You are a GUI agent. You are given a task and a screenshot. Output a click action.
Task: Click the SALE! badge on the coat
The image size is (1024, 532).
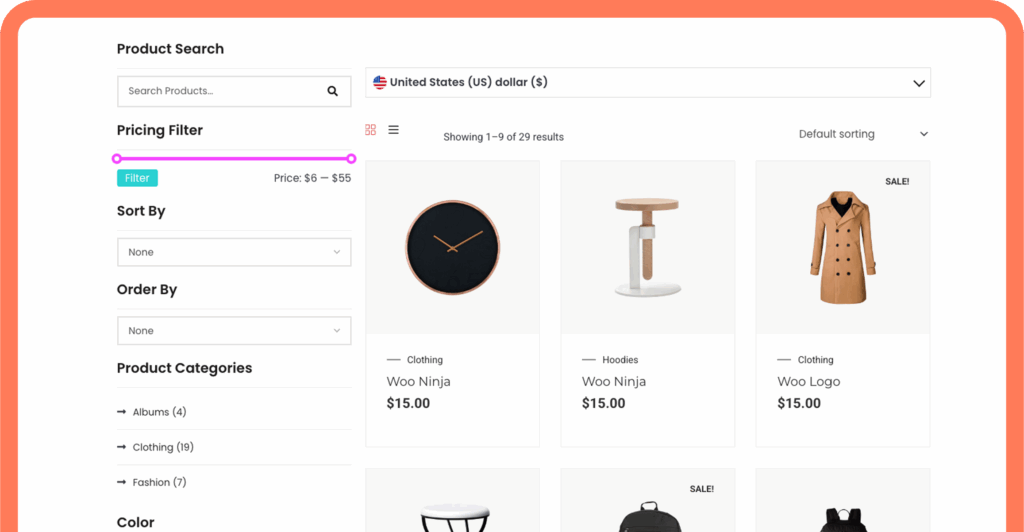[897, 182]
